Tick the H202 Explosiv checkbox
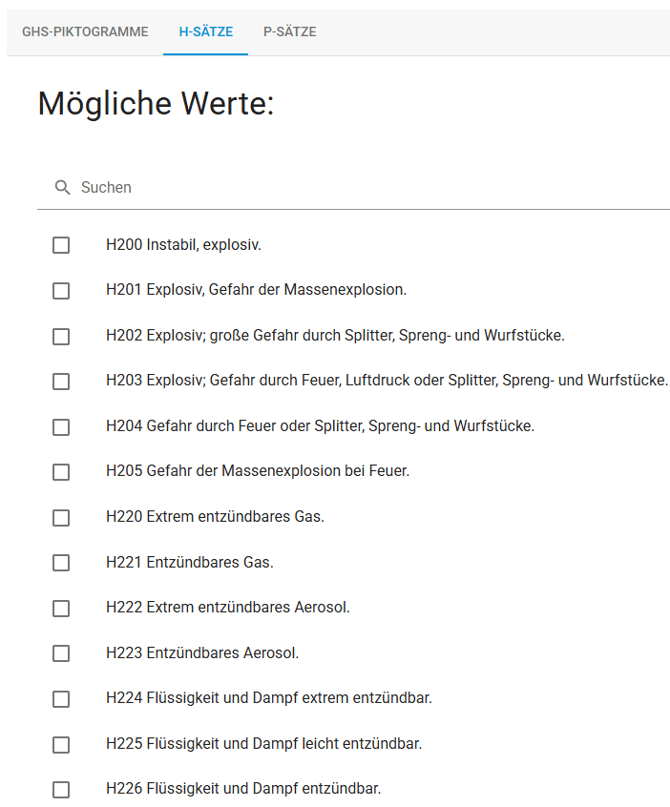 (x=61, y=336)
